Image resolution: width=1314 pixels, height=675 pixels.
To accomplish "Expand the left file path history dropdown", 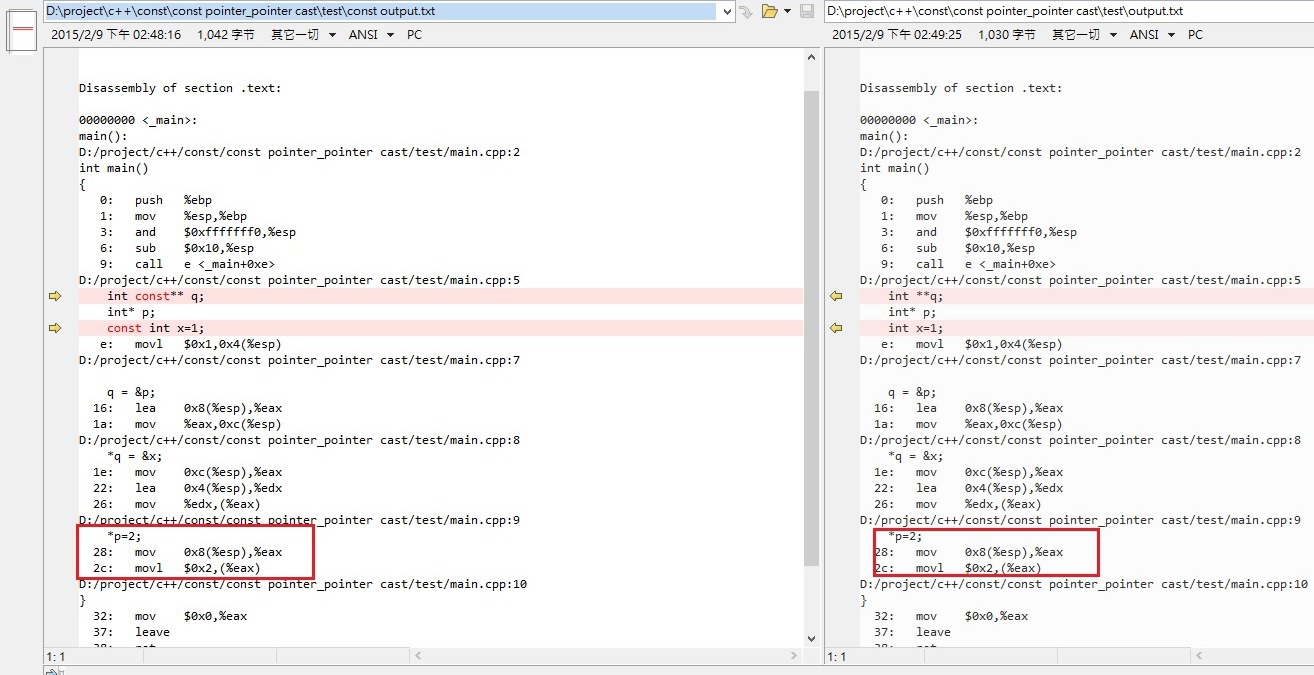I will pos(726,11).
